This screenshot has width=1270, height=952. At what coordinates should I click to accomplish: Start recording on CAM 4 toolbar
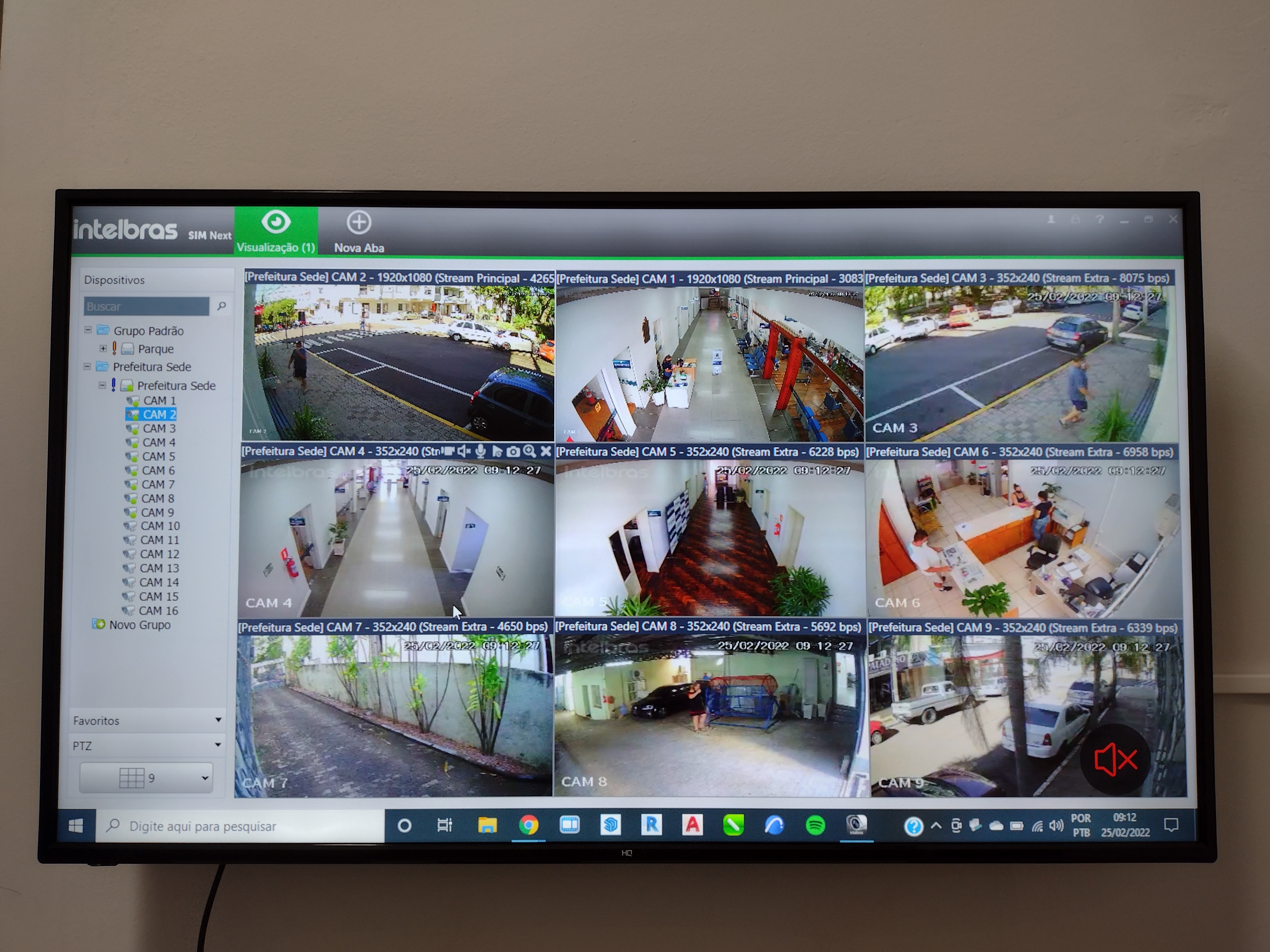[448, 451]
